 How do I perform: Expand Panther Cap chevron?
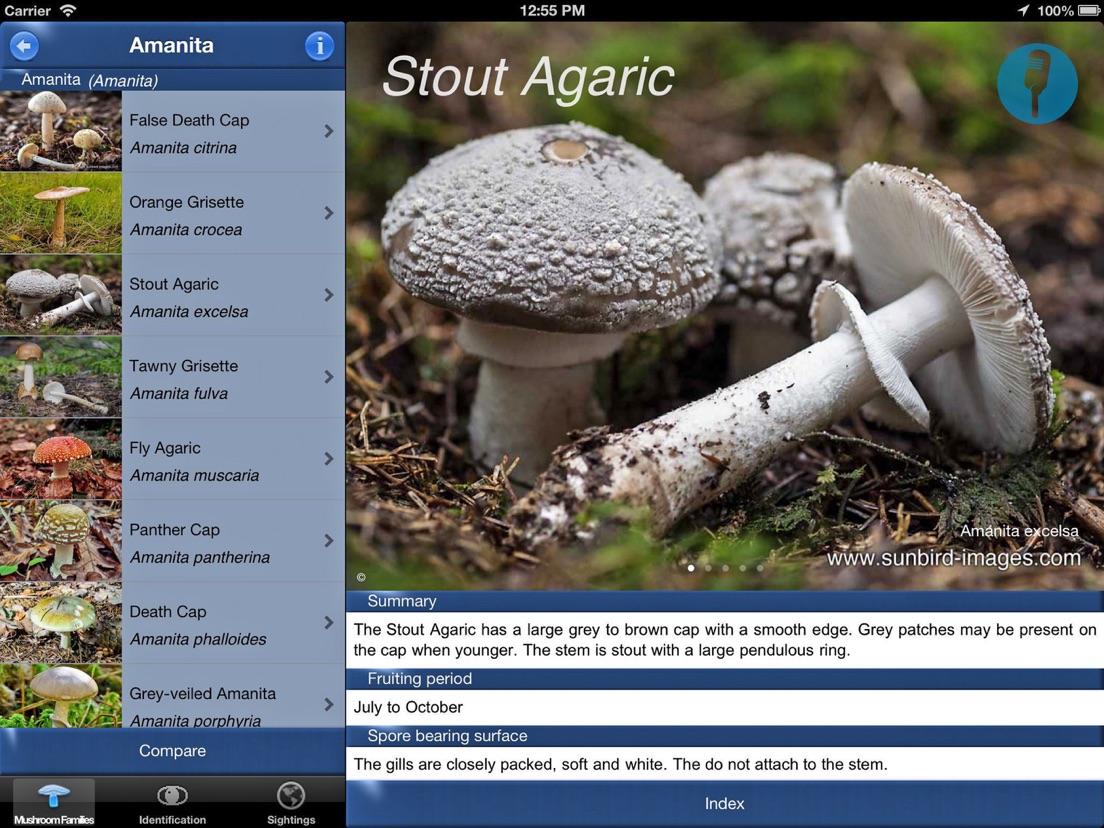tap(329, 541)
